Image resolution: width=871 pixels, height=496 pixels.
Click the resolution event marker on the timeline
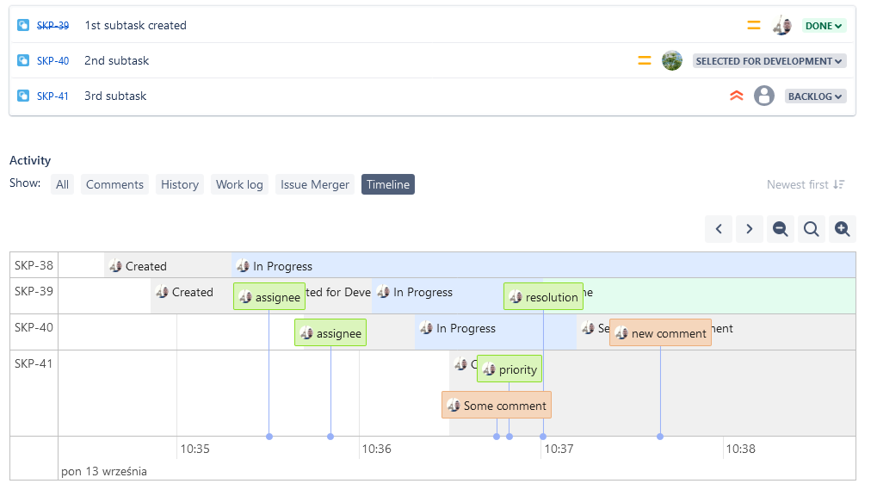point(544,297)
